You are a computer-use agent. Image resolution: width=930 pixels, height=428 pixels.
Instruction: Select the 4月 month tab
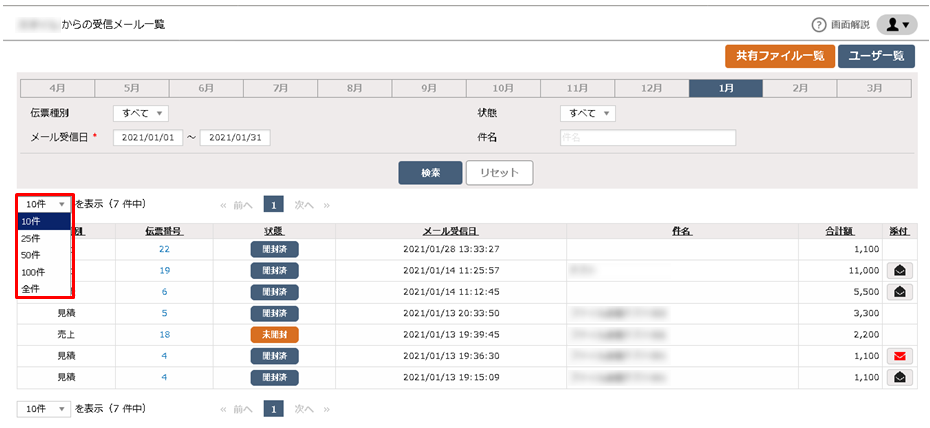pos(57,88)
